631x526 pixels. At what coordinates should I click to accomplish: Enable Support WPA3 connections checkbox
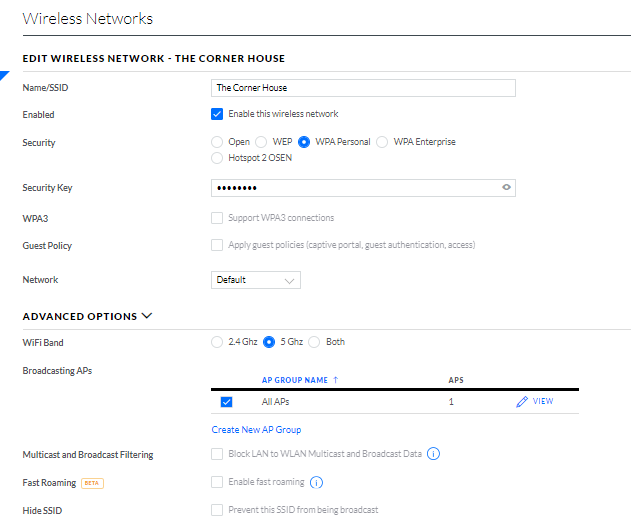pyautogui.click(x=217, y=217)
